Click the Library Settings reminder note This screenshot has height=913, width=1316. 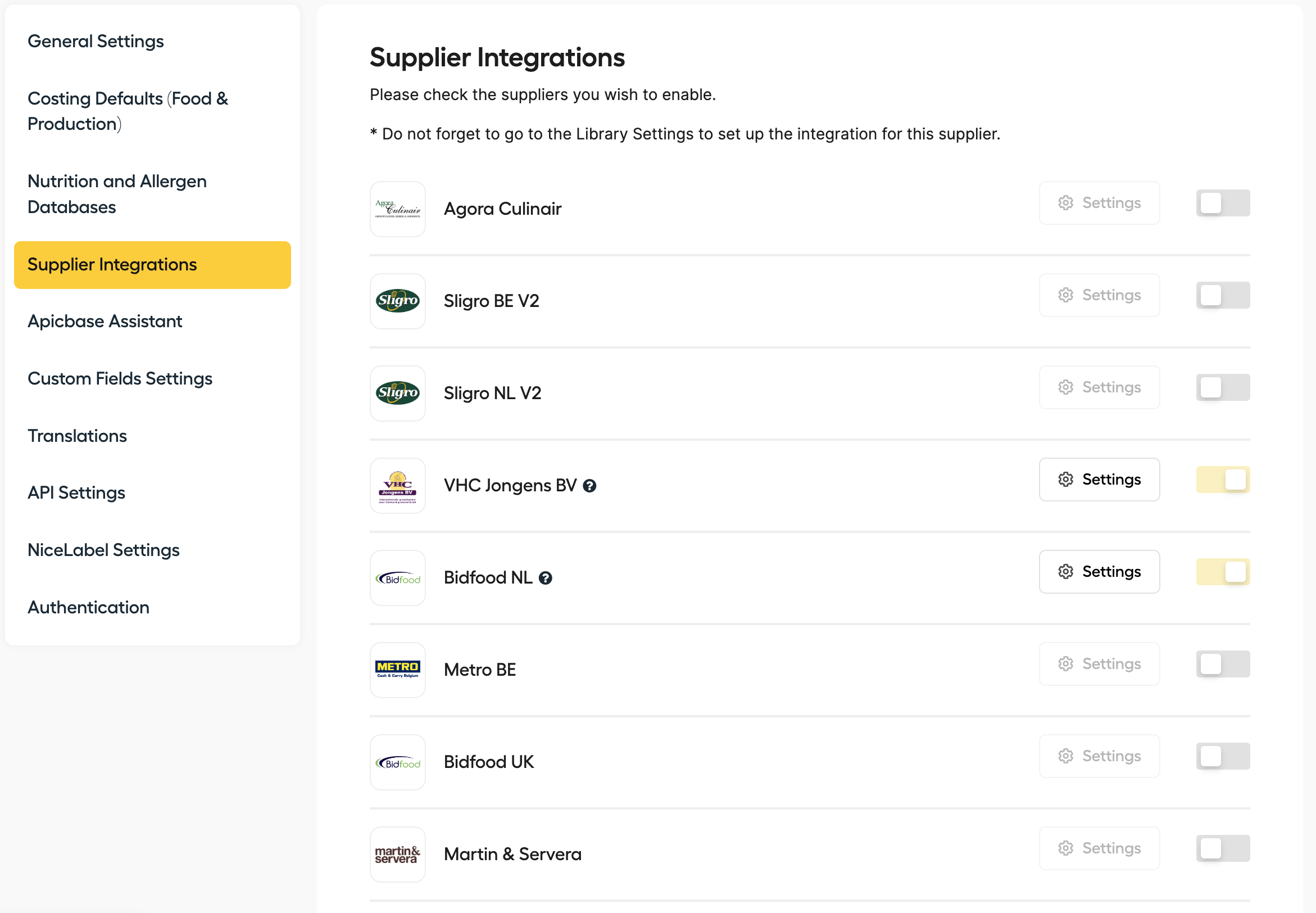[685, 134]
